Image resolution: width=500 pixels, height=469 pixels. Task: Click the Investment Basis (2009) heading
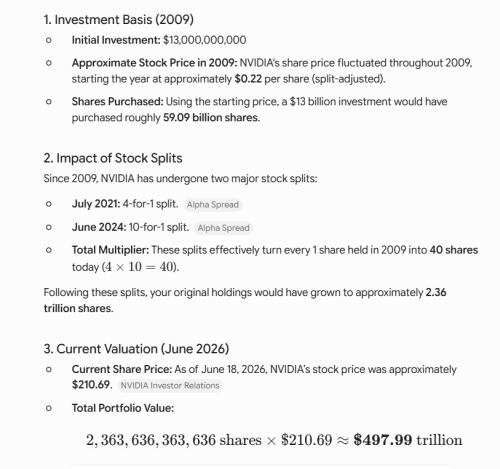119,20
